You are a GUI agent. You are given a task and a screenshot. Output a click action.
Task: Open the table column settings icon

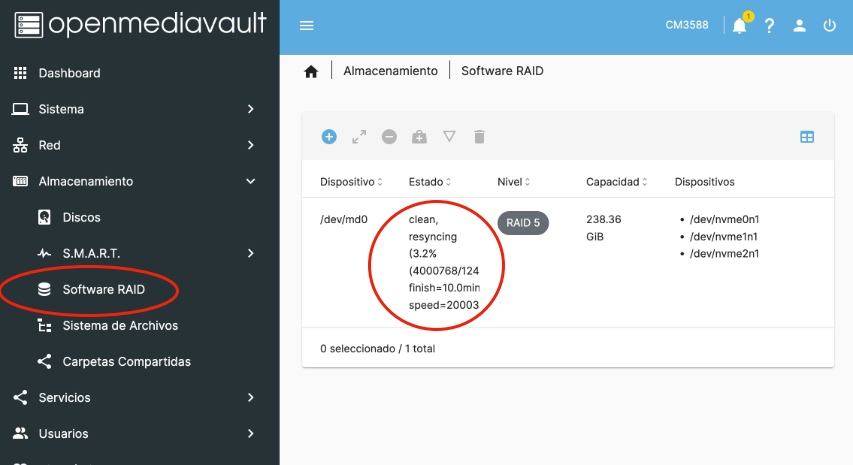807,137
